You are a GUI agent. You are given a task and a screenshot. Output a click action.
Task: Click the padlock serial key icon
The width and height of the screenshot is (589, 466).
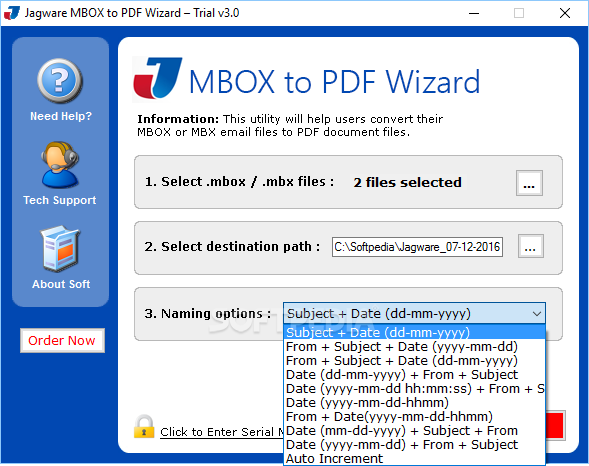coord(144,427)
